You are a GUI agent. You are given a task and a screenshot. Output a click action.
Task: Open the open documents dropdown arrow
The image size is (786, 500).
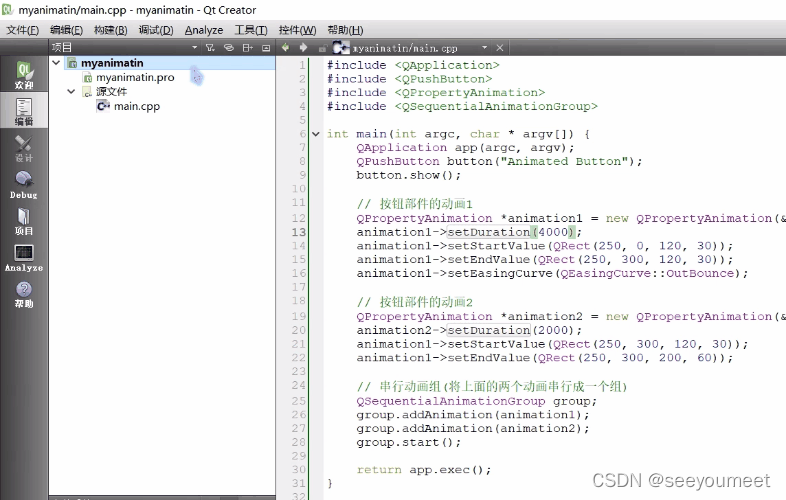tap(484, 48)
